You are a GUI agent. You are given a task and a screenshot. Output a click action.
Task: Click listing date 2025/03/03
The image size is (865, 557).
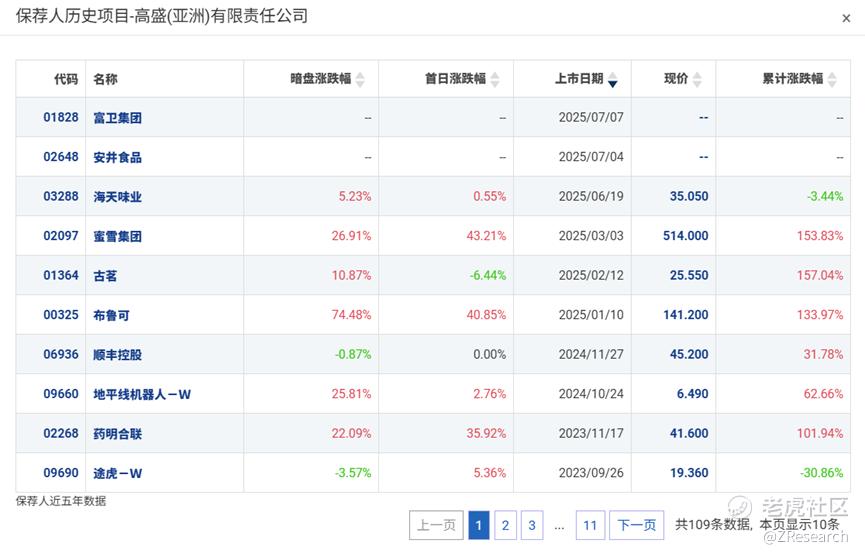pyautogui.click(x=591, y=236)
